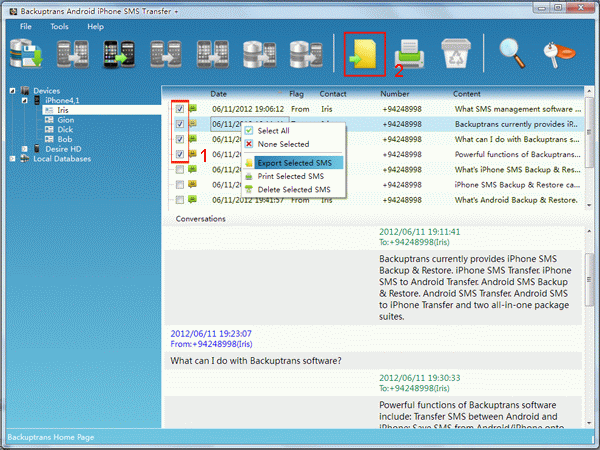Check the box for 'iPhone SMS Backup & Restore ca...' message
The width and height of the screenshot is (600, 450).
[179, 185]
